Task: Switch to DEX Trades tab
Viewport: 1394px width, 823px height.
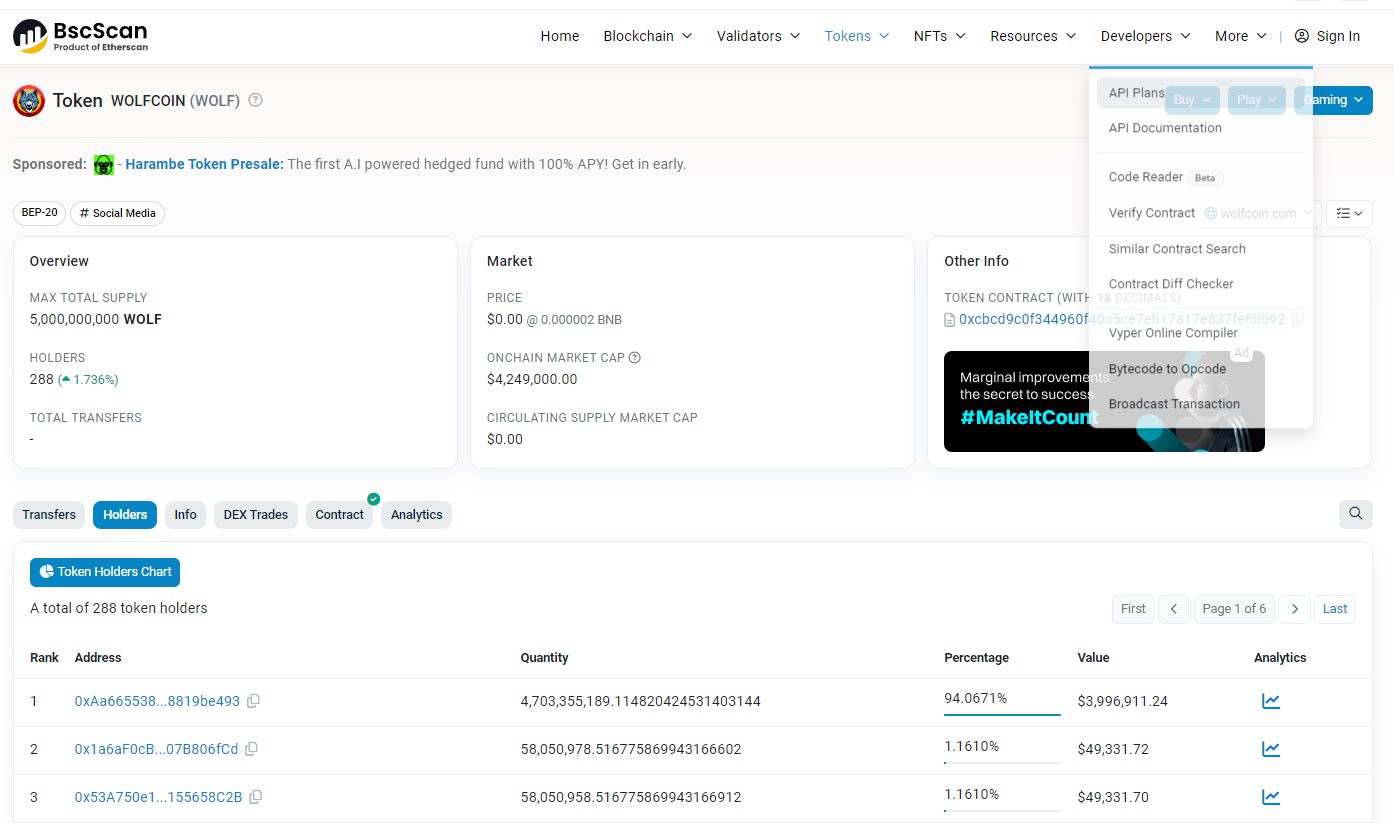Action: [256, 515]
